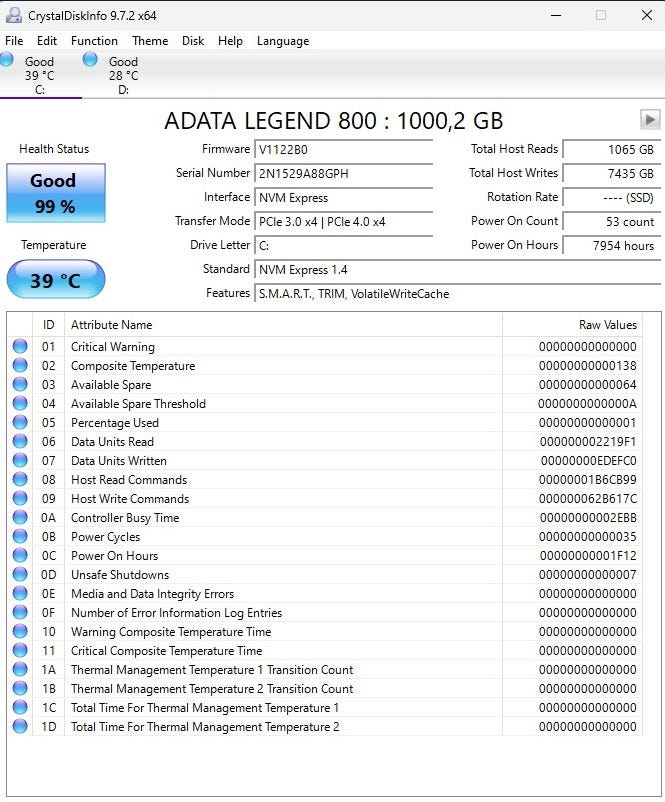Open the File menu
The width and height of the screenshot is (665, 802).
[x=14, y=41]
